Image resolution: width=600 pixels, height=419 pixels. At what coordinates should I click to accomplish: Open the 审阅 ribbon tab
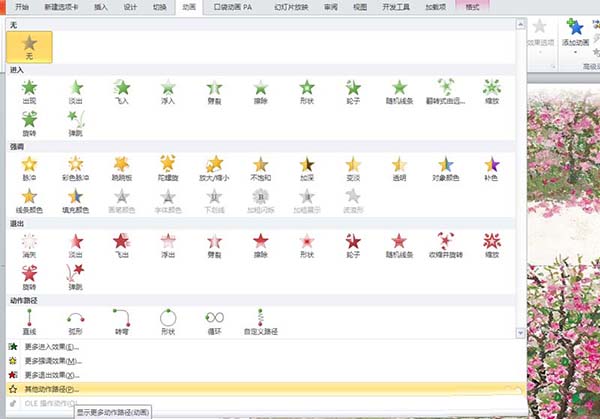pos(331,7)
